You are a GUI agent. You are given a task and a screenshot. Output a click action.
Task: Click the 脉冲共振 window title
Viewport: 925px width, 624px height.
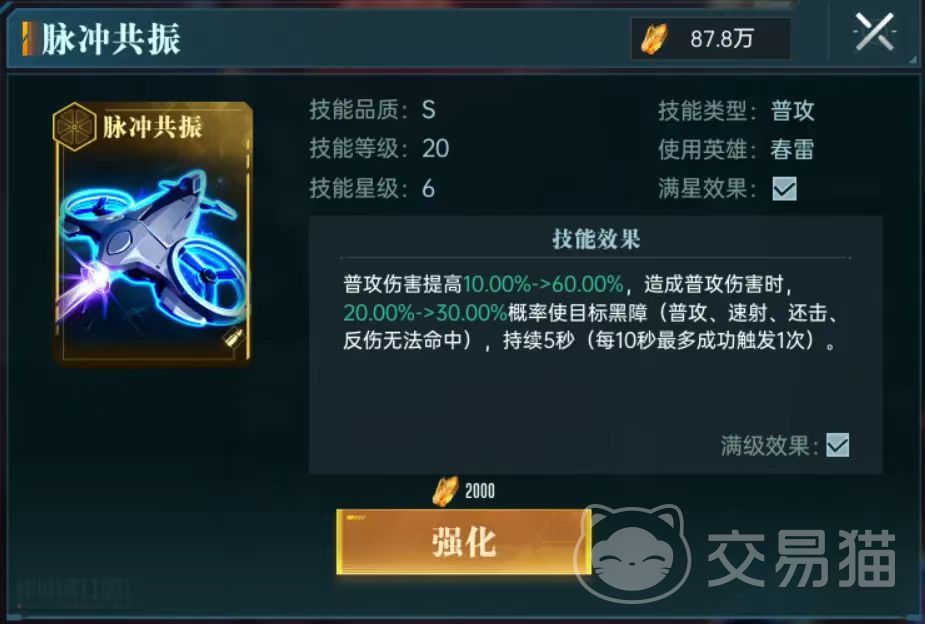point(111,39)
